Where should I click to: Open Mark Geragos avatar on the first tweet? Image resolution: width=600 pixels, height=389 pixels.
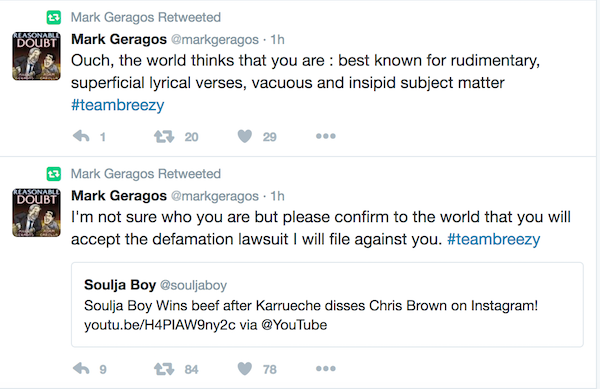click(x=36, y=56)
